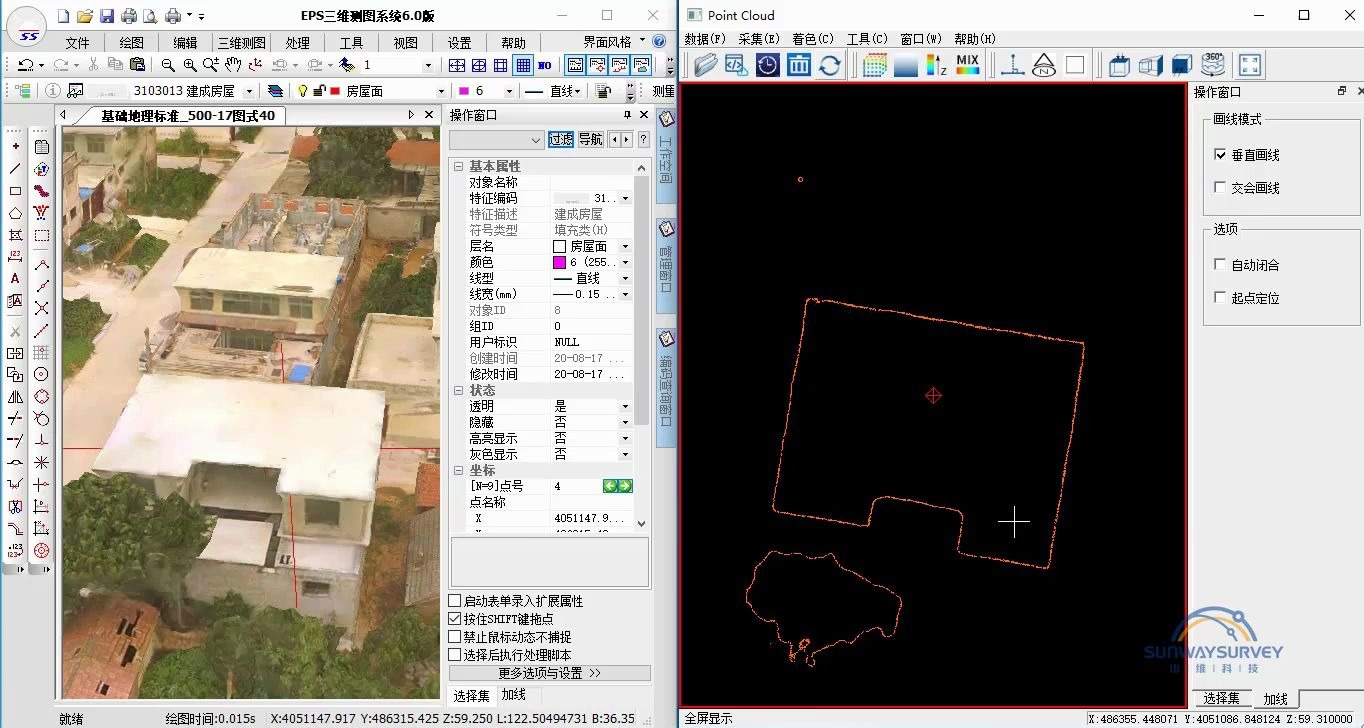Click the layers stack icon in EPS
1364x728 pixels.
tap(276, 91)
